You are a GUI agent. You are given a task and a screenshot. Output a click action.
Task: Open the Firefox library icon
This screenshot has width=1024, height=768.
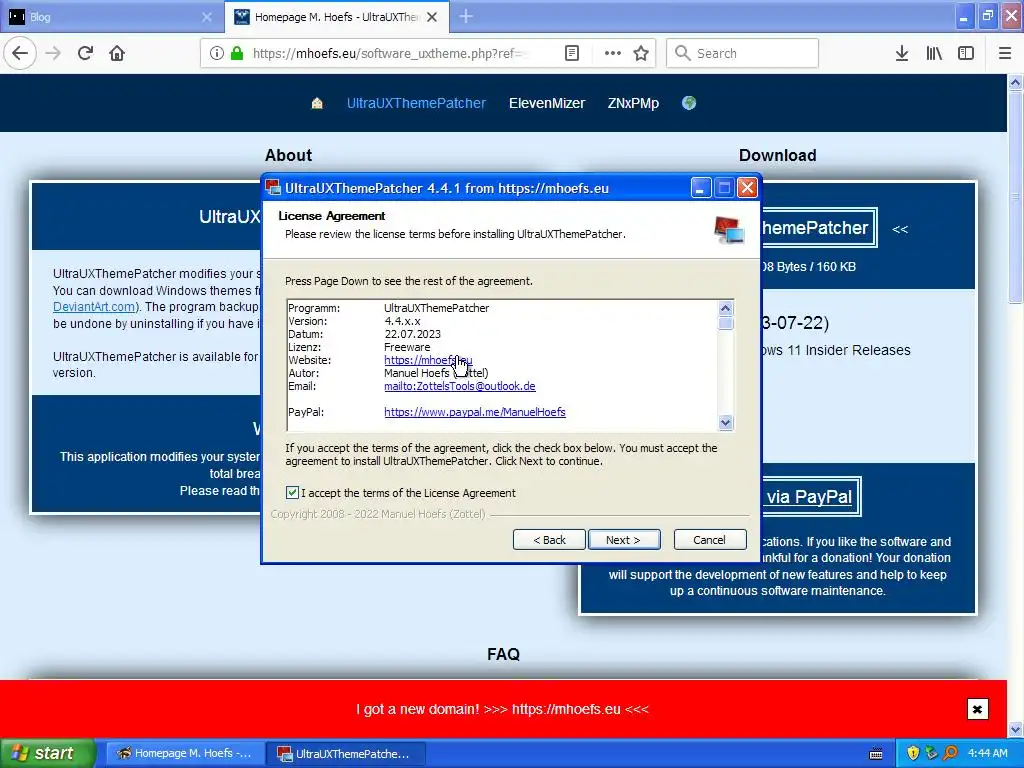(x=934, y=54)
